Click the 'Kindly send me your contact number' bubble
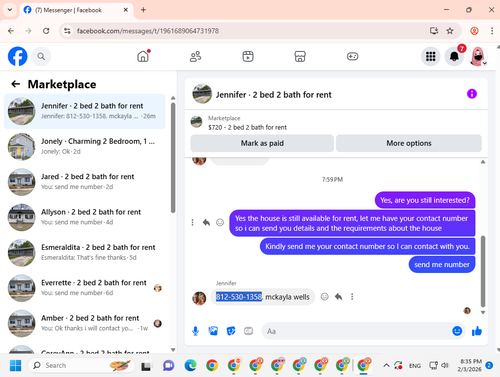This screenshot has height=377, width=500. [367, 246]
